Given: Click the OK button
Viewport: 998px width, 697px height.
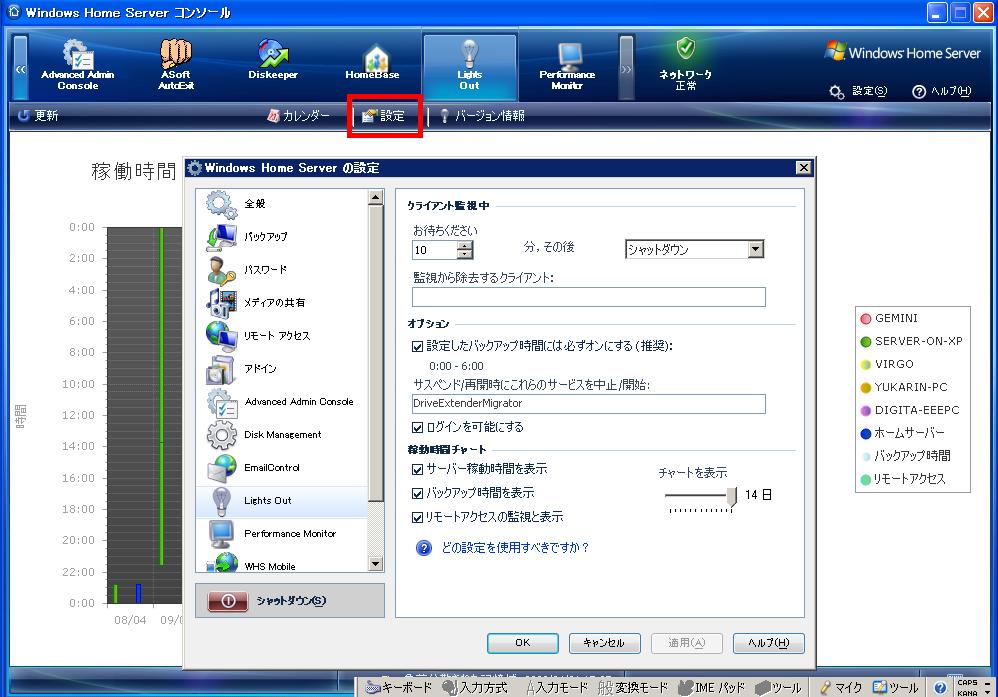Looking at the screenshot, I should (x=523, y=643).
